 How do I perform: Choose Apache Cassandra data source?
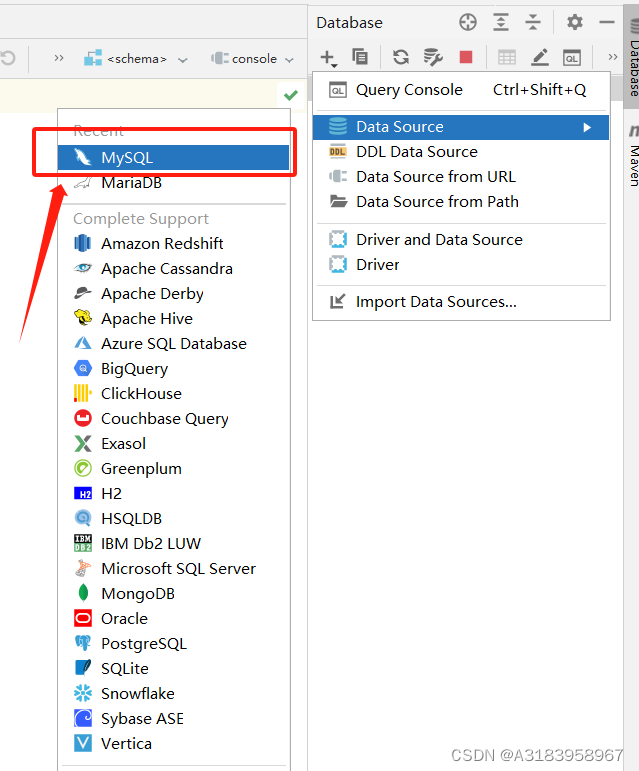(x=173, y=268)
